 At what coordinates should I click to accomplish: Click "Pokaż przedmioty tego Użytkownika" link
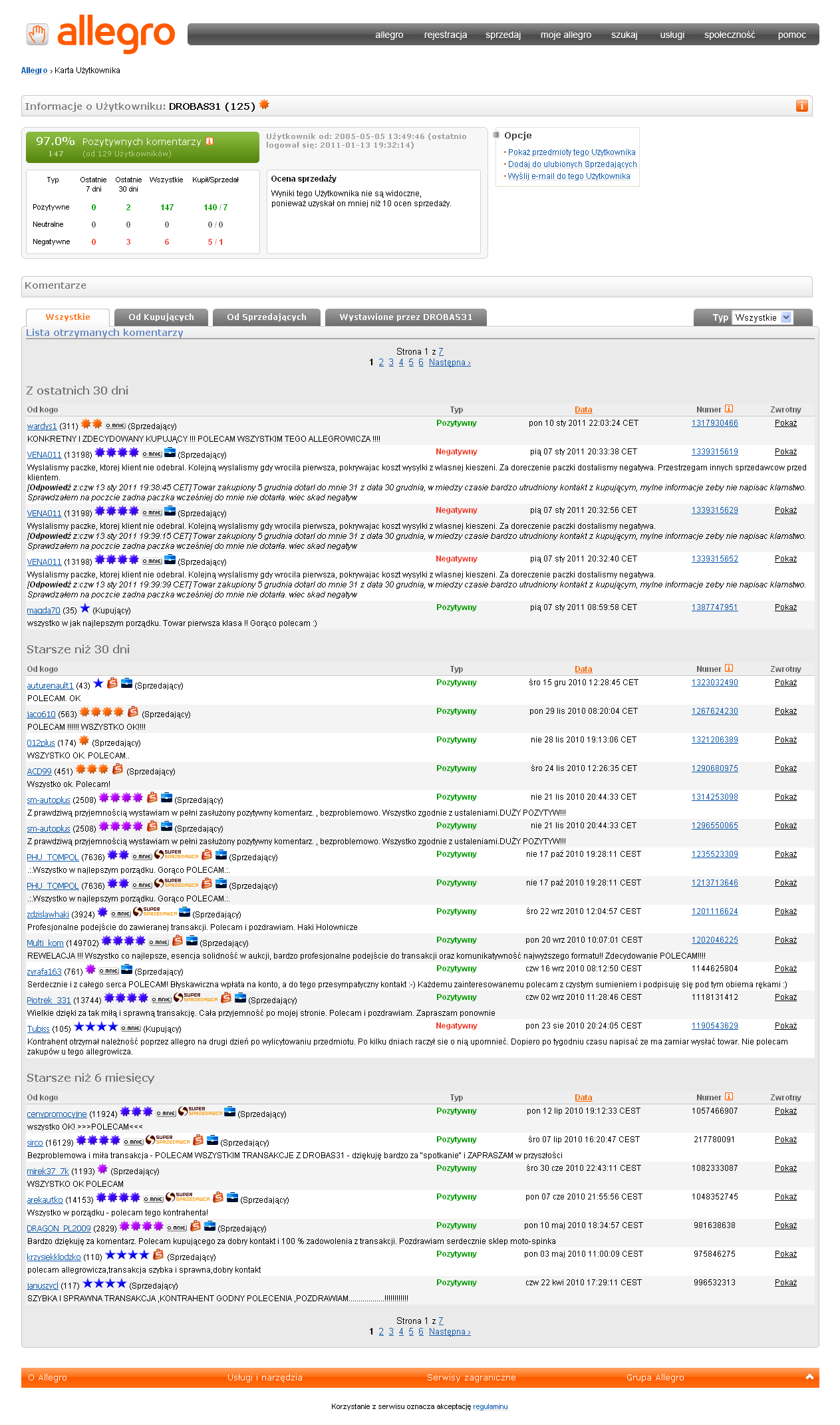[x=572, y=152]
